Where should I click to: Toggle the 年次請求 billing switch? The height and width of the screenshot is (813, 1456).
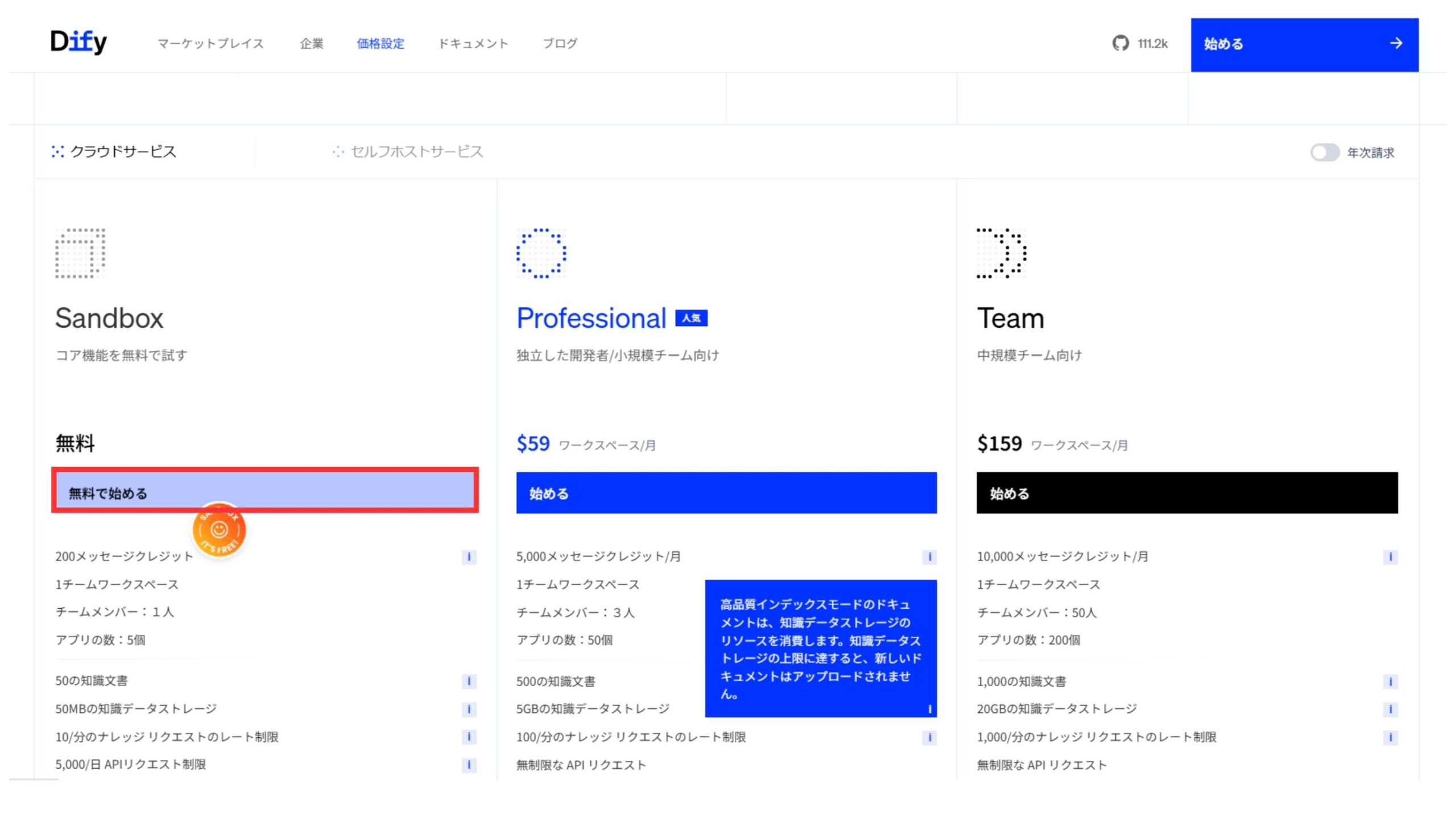coord(1325,152)
